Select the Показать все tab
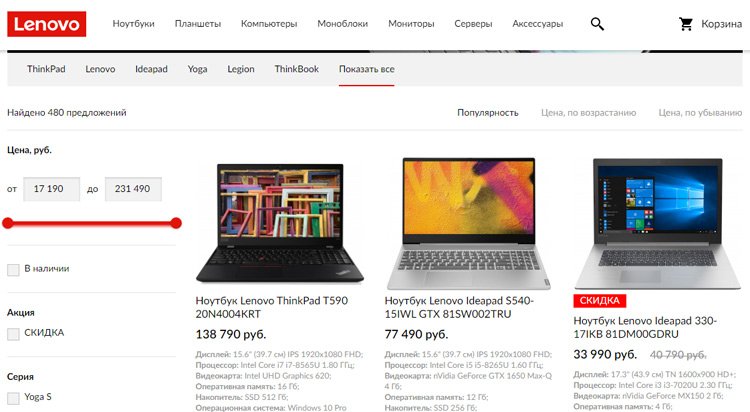This screenshot has width=750, height=412. tap(366, 69)
